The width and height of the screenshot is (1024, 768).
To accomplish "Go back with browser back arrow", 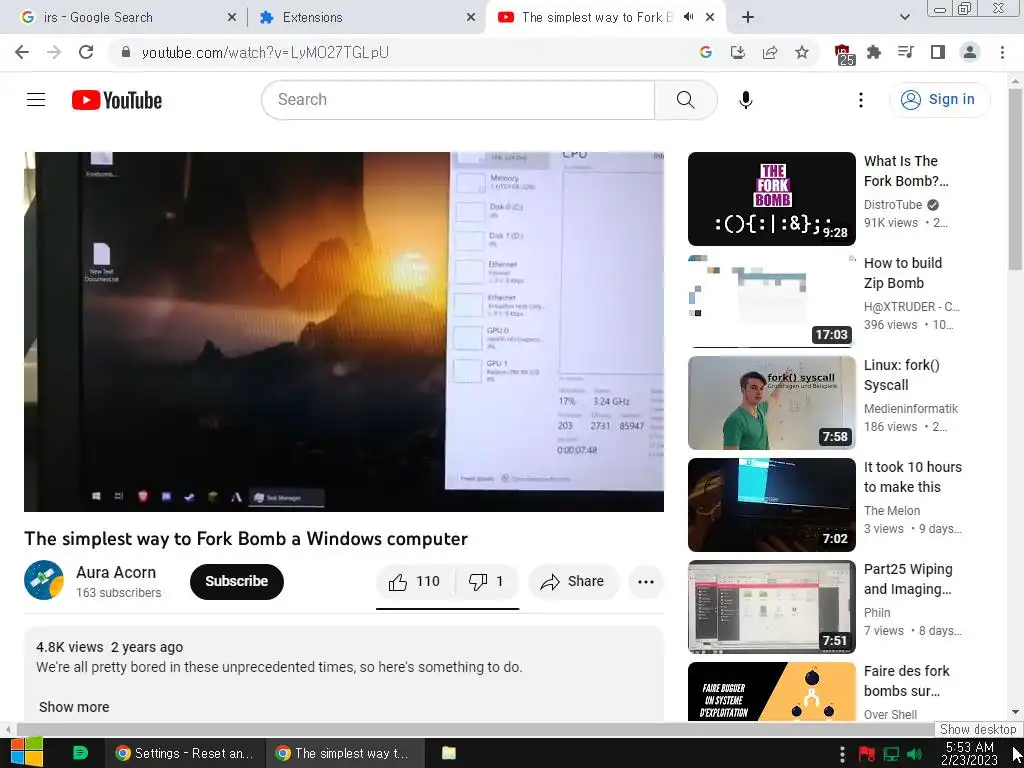I will pos(22,52).
